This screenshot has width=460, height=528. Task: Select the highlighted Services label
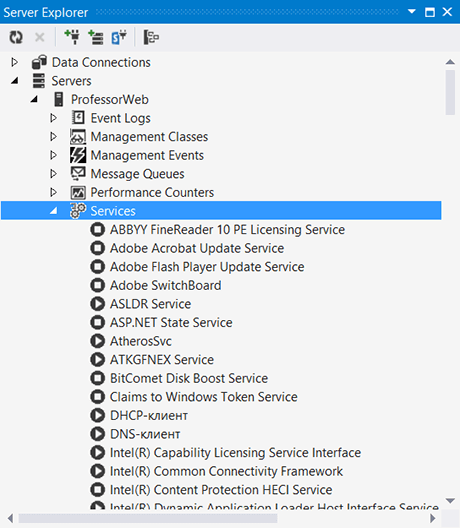113,211
